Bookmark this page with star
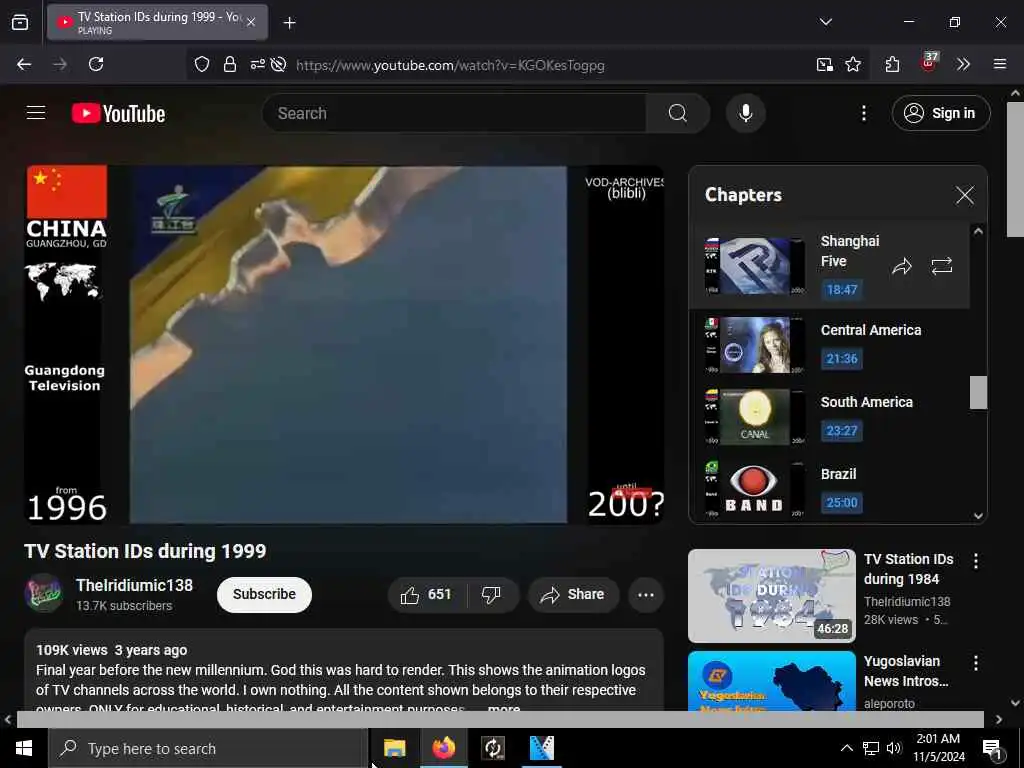Image resolution: width=1024 pixels, height=768 pixels. [852, 64]
